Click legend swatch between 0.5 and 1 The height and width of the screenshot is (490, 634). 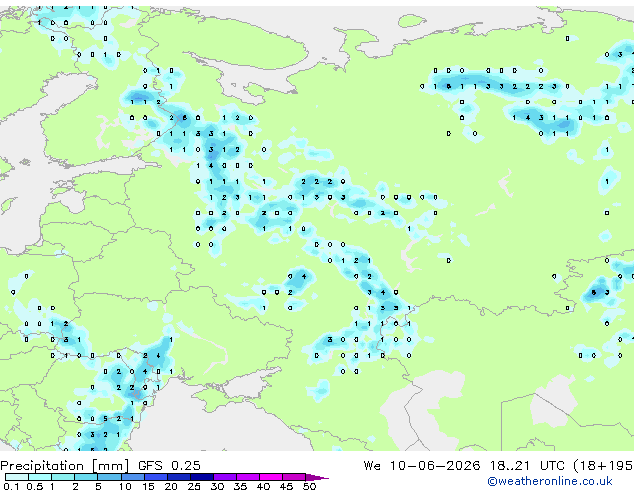40,477
